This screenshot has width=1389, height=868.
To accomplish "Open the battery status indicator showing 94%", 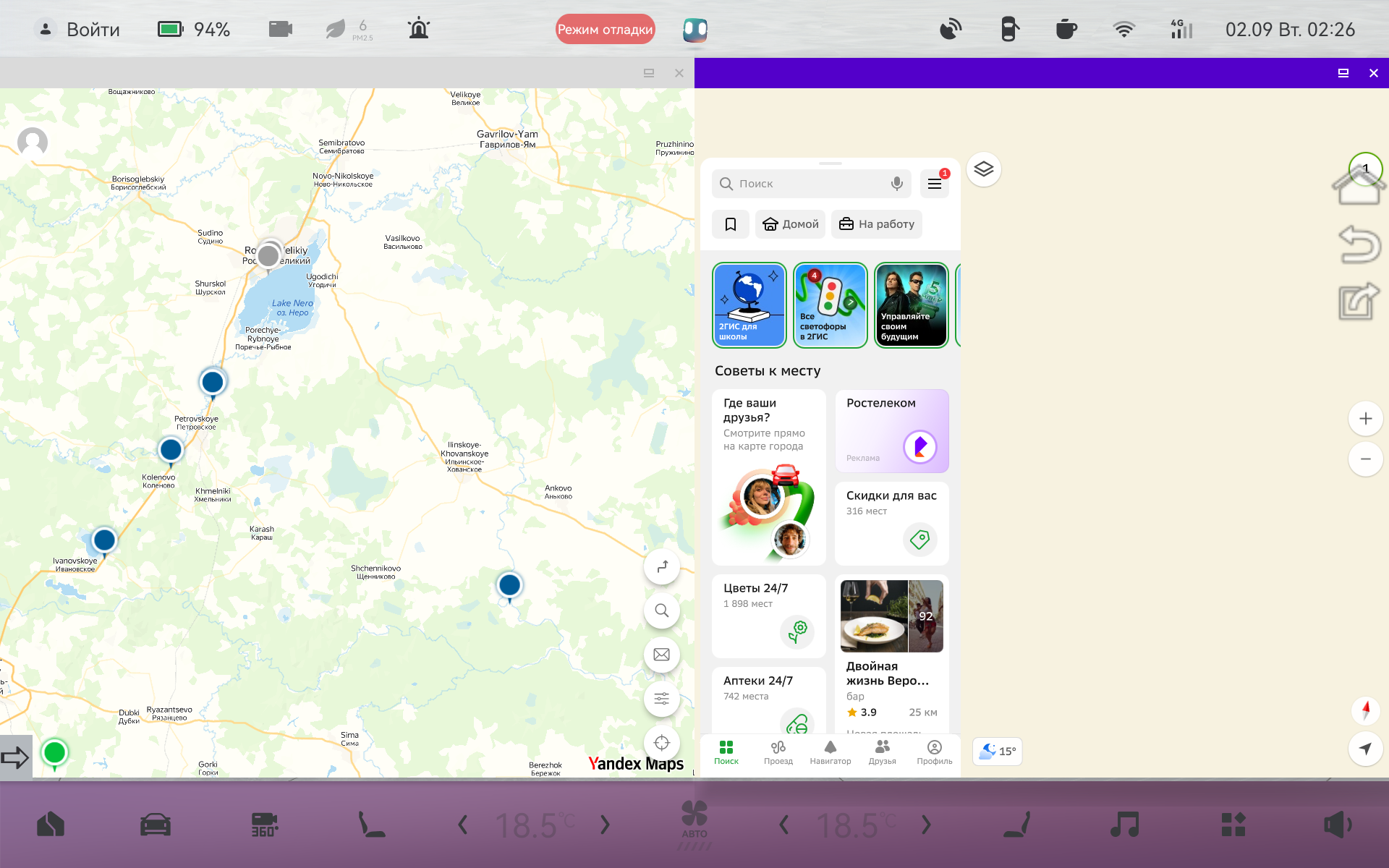I will point(194,30).
